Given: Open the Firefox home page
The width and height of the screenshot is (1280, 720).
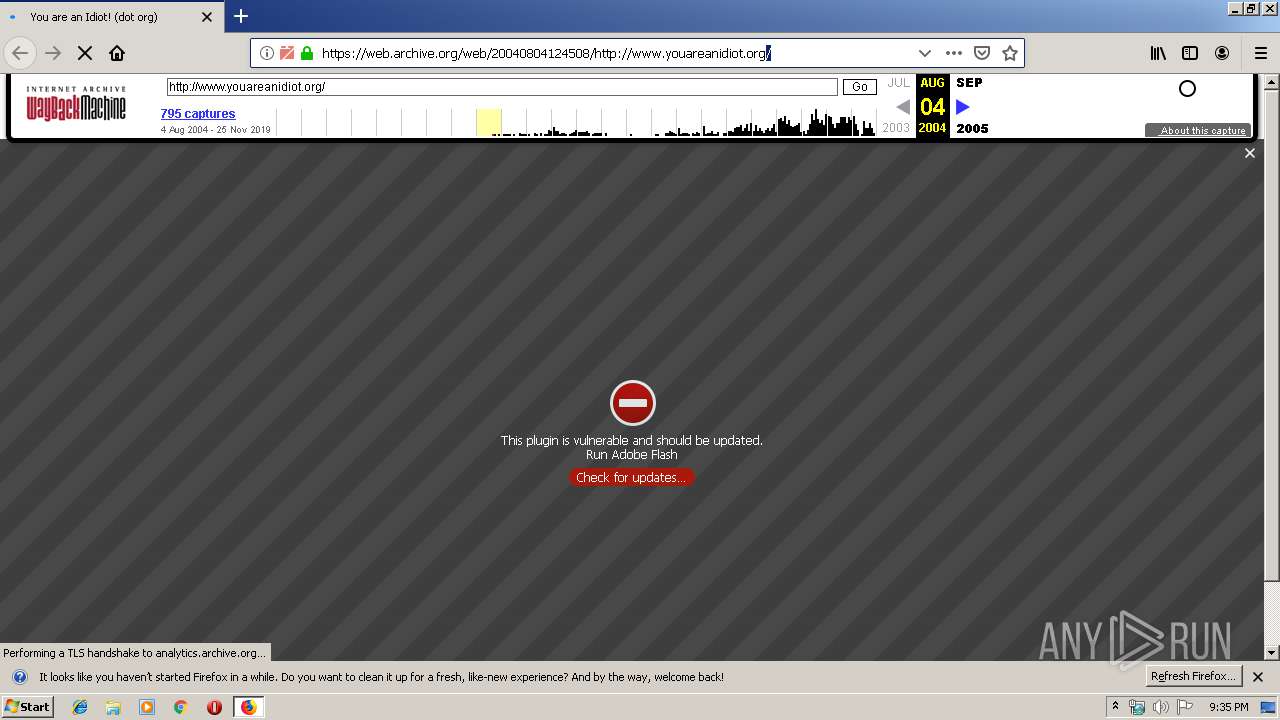Looking at the screenshot, I should click(x=117, y=53).
